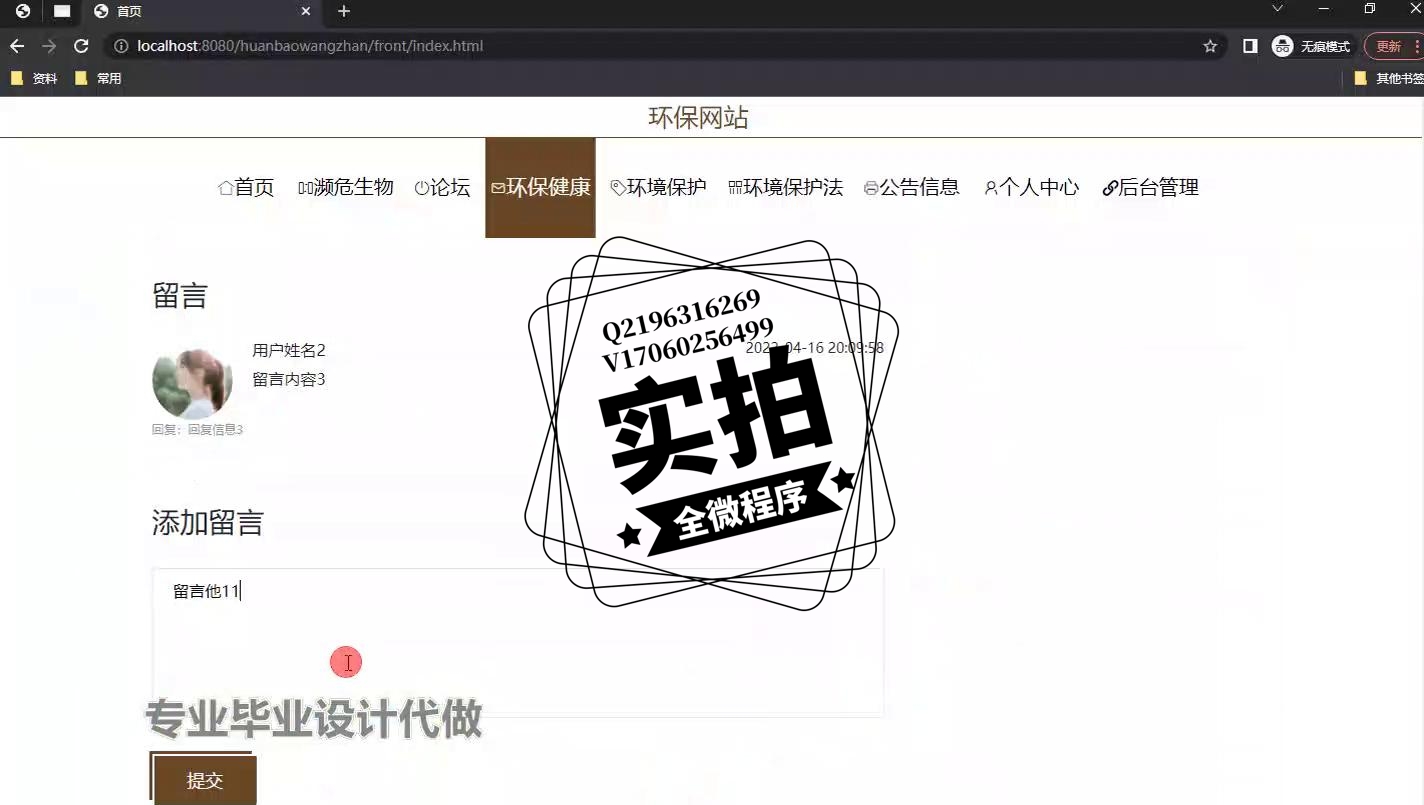Submit the message with the 提交 button
1424x805 pixels.
(203, 780)
